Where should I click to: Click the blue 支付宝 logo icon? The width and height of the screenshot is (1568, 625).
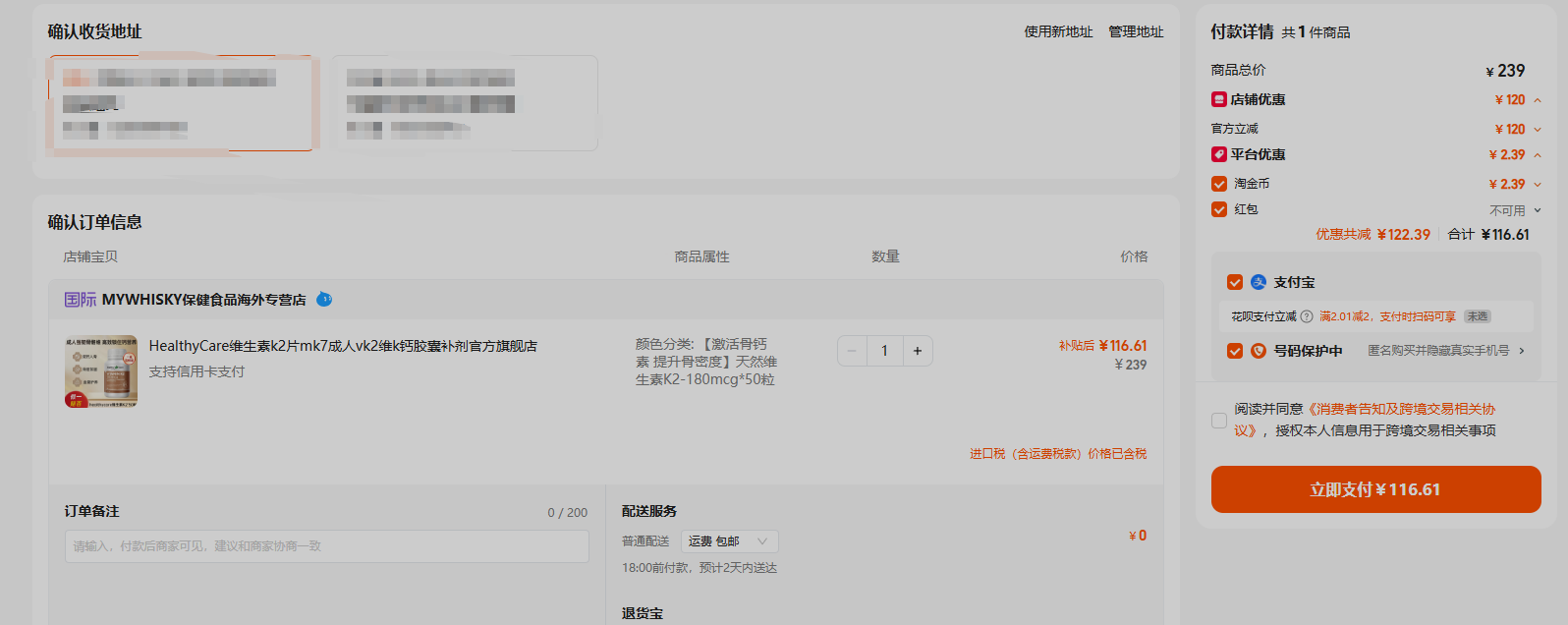(x=1259, y=282)
